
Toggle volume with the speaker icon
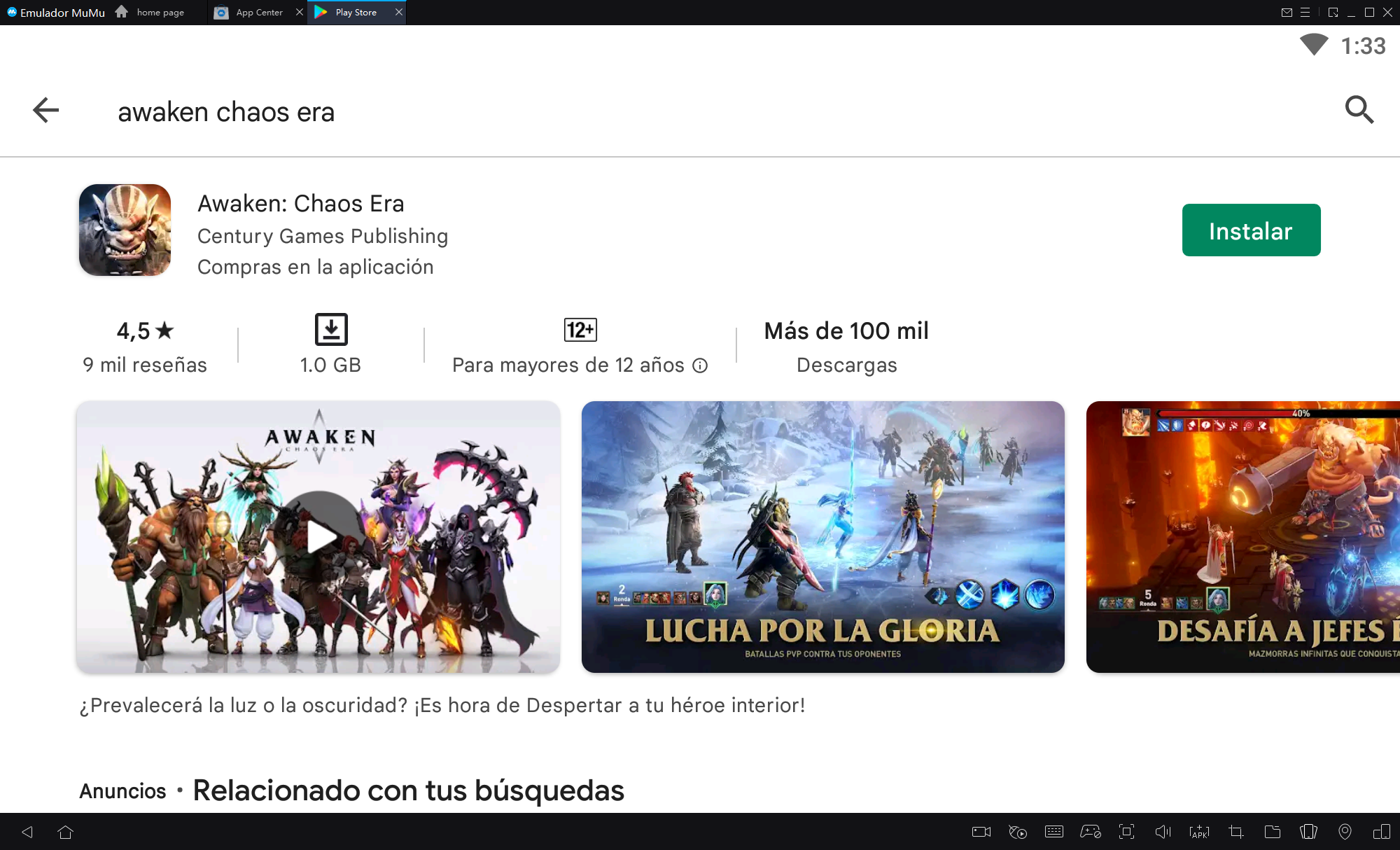coord(1163,832)
